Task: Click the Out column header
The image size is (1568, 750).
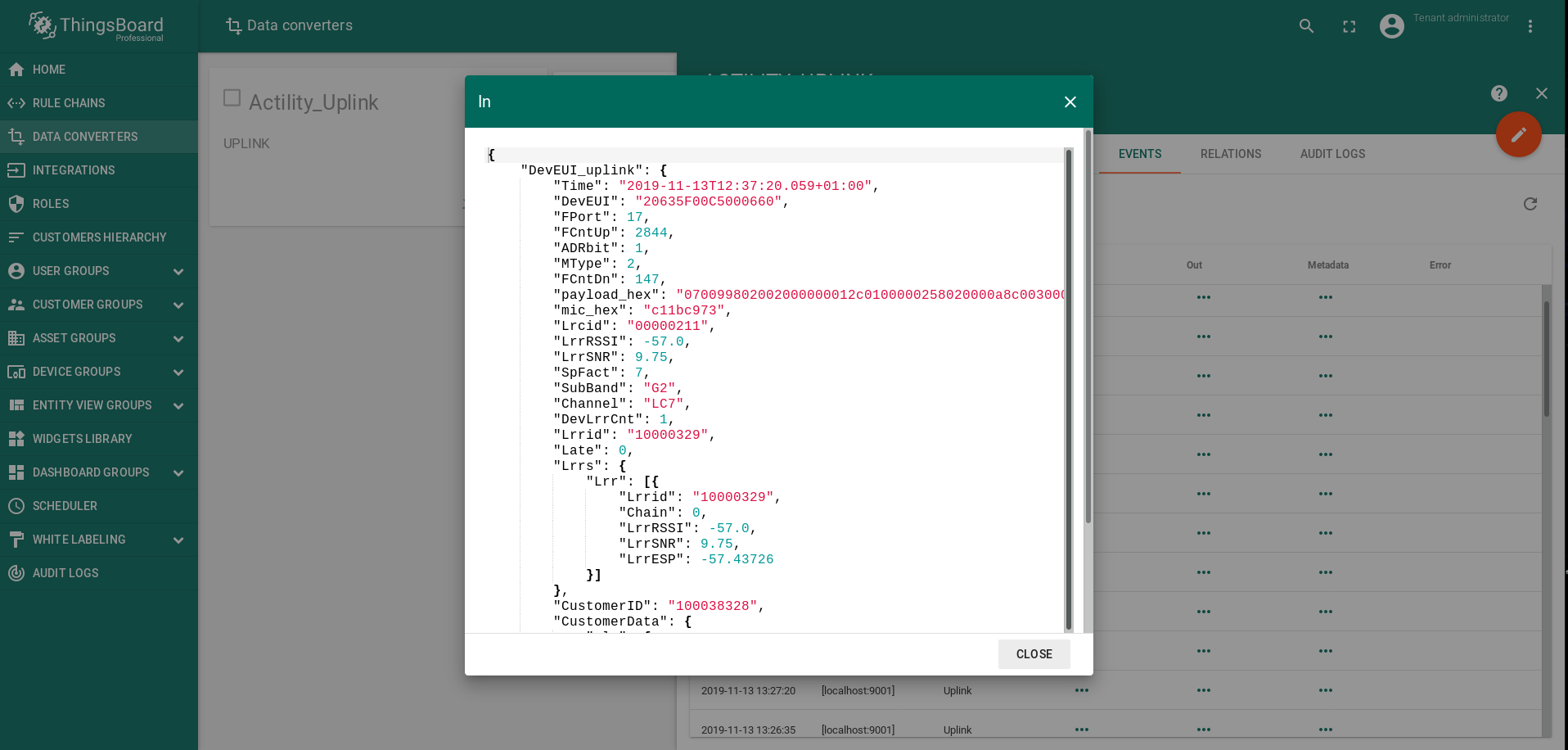Action: [x=1194, y=265]
